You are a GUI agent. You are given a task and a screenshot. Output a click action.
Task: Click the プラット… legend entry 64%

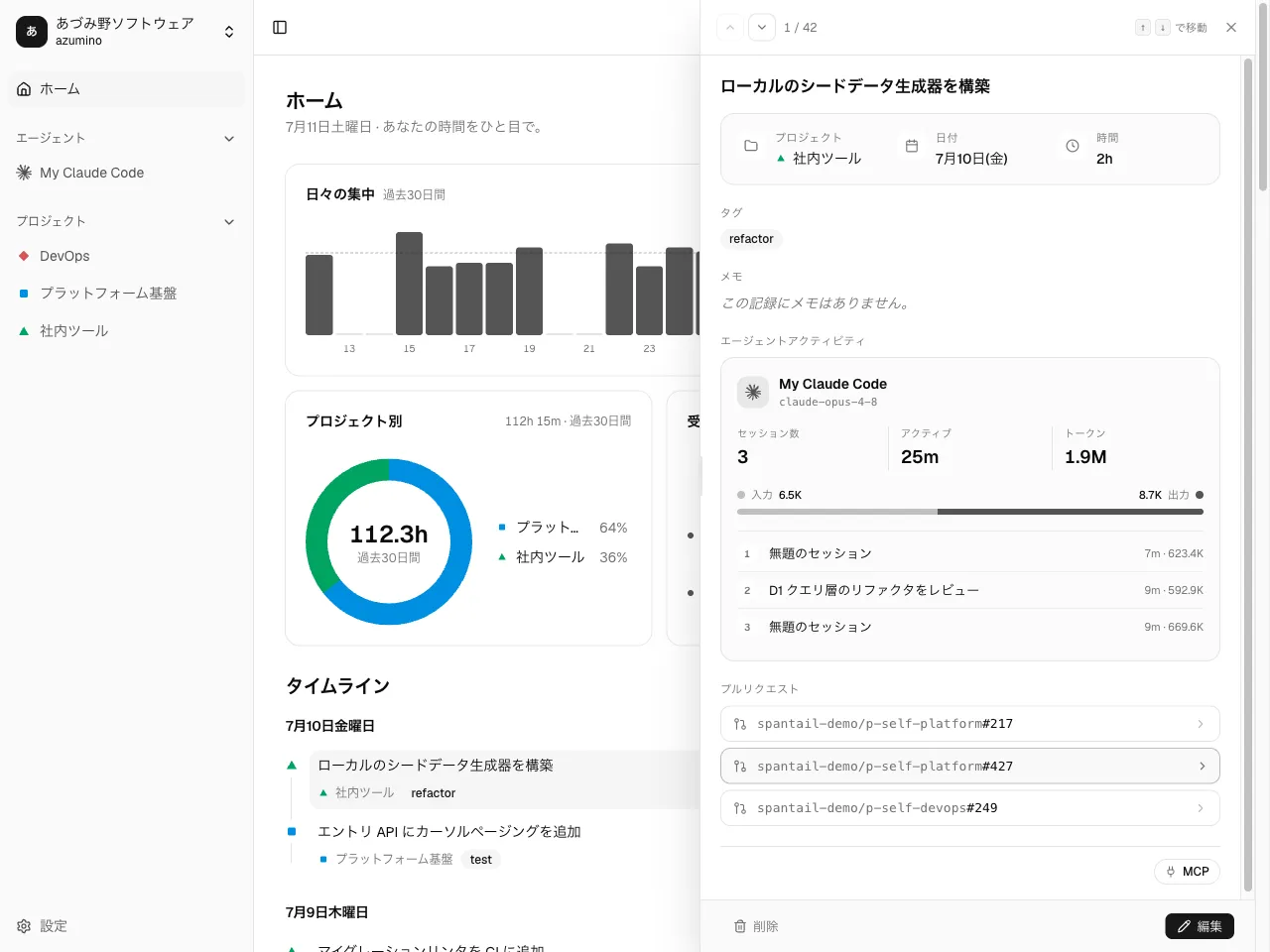(x=563, y=528)
